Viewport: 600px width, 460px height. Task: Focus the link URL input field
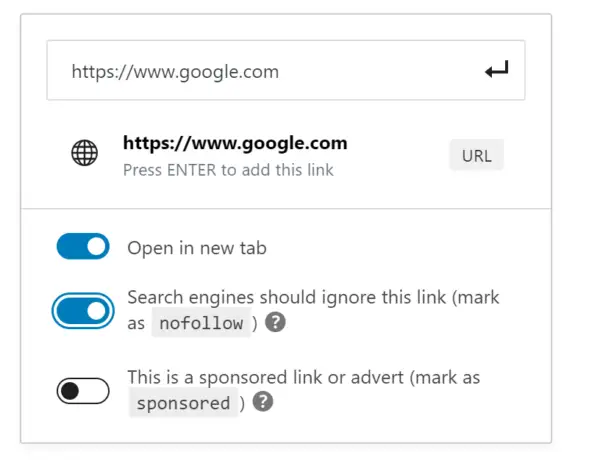[x=286, y=70]
